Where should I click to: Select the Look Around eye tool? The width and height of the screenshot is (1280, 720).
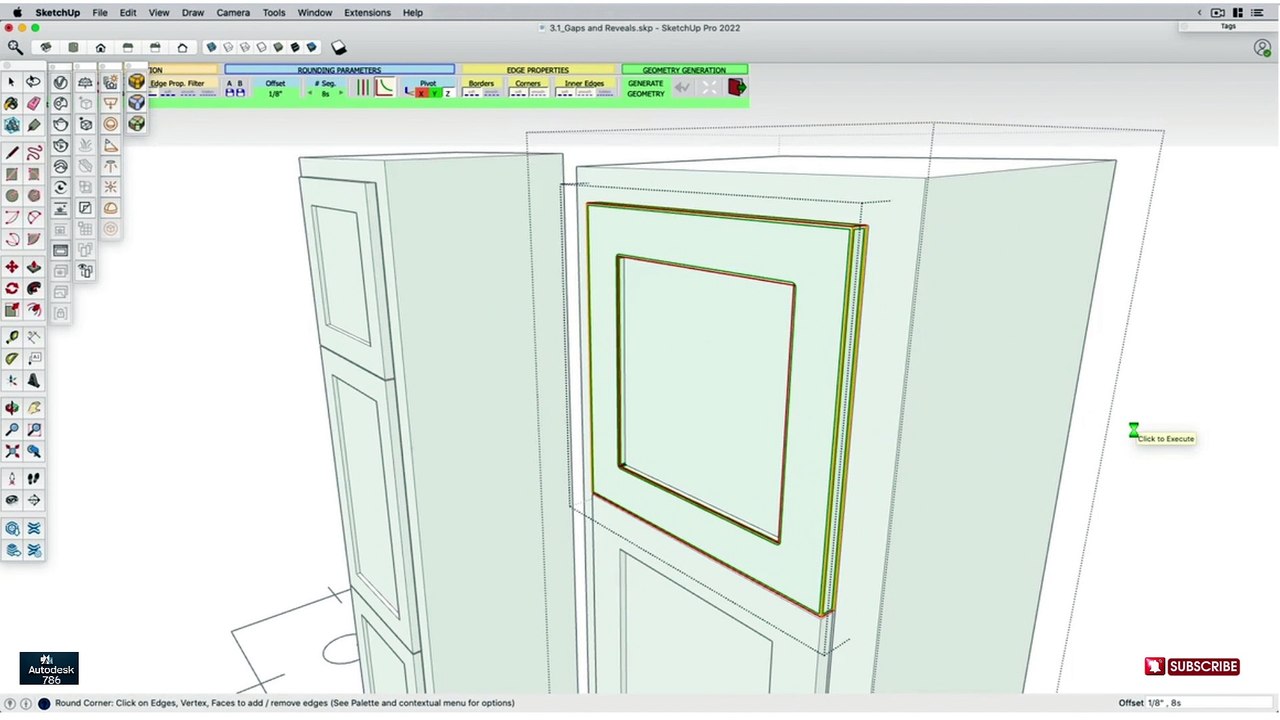(x=11, y=500)
